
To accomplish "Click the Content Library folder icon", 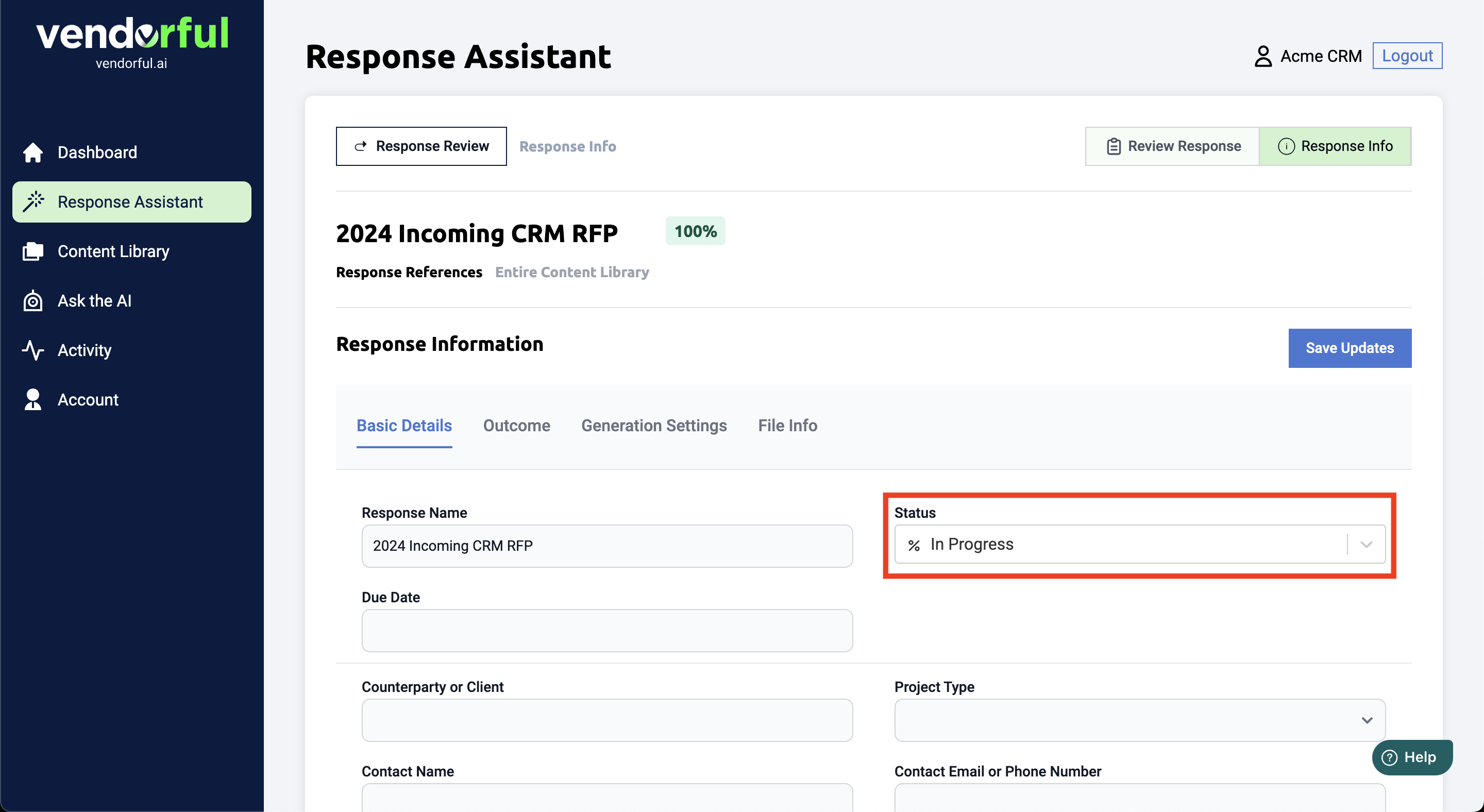I will 33,251.
